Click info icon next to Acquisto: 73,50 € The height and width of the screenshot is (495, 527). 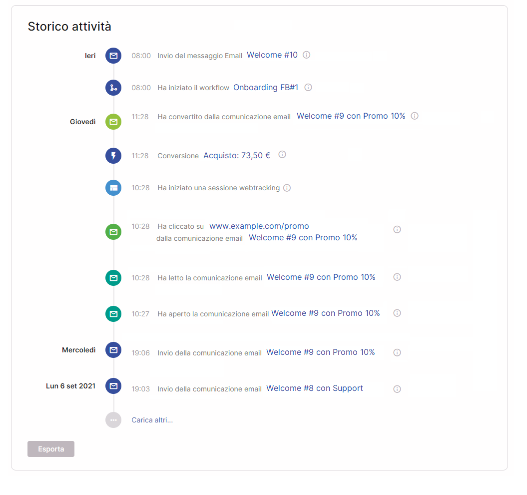coord(282,155)
